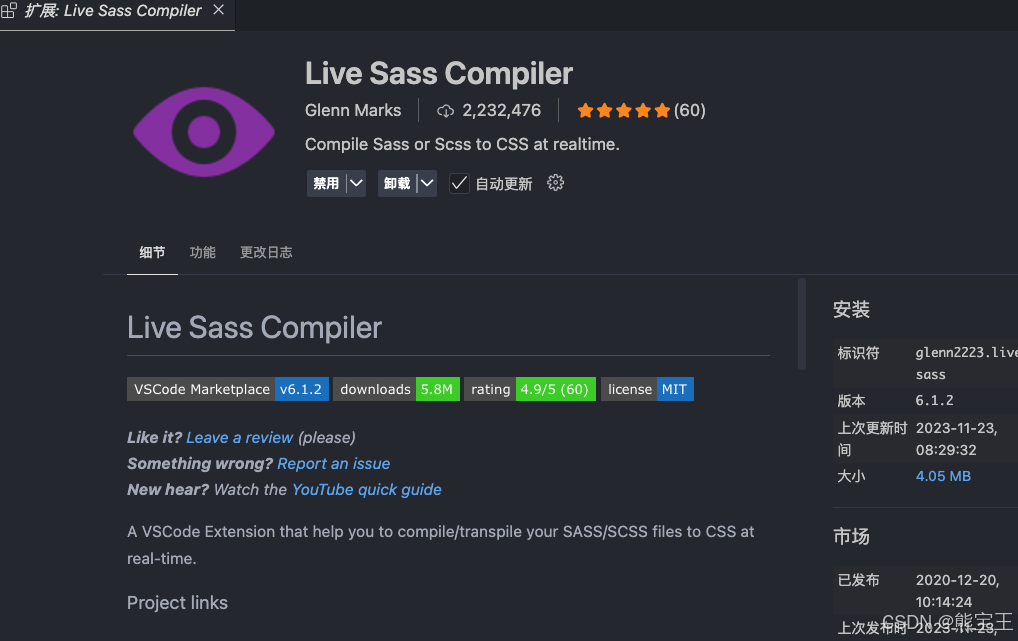This screenshot has width=1018, height=641.
Task: Click the 上次更新时间 value 2023-11-23
Action: pos(956,439)
